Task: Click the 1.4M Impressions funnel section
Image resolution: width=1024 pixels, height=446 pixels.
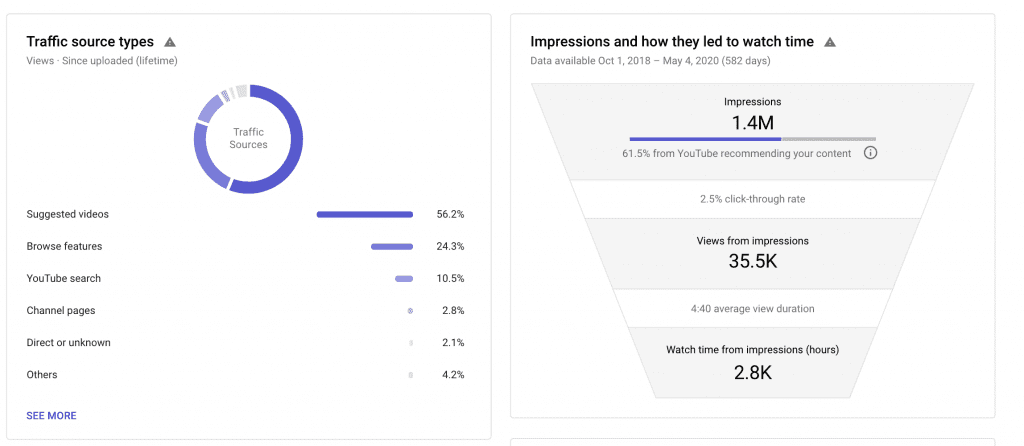Action: coord(752,122)
